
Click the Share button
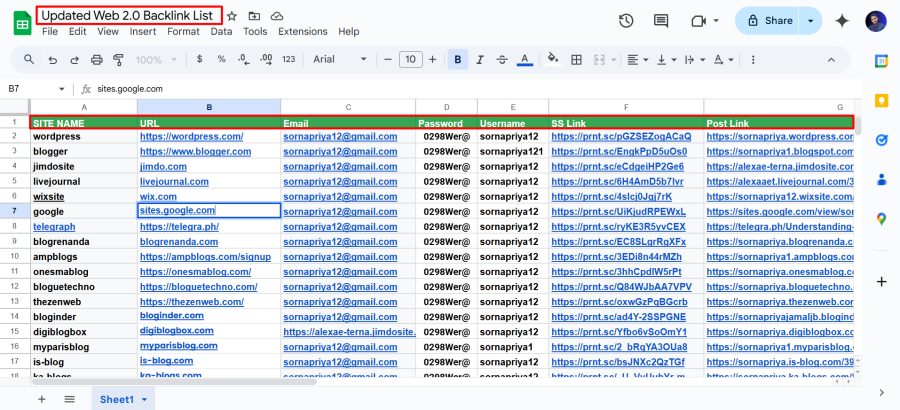click(769, 21)
